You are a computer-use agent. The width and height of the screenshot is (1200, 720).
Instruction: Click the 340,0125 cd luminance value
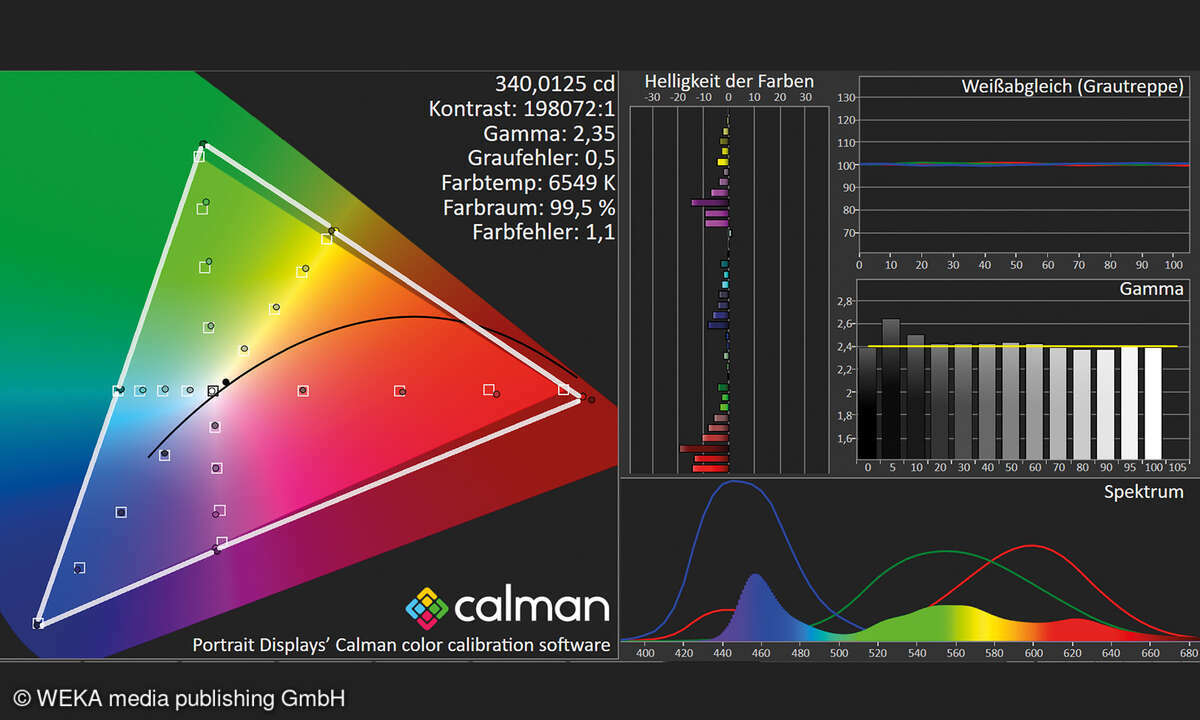click(554, 82)
